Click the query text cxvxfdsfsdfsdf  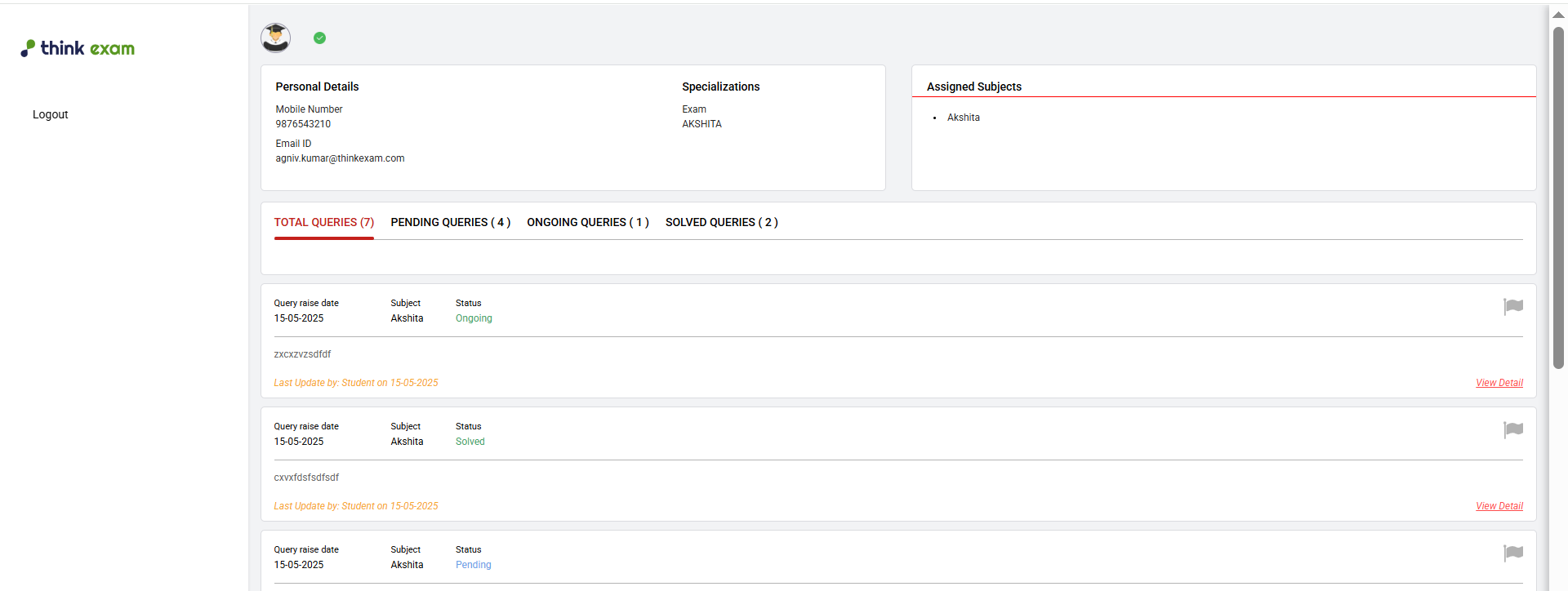(306, 478)
